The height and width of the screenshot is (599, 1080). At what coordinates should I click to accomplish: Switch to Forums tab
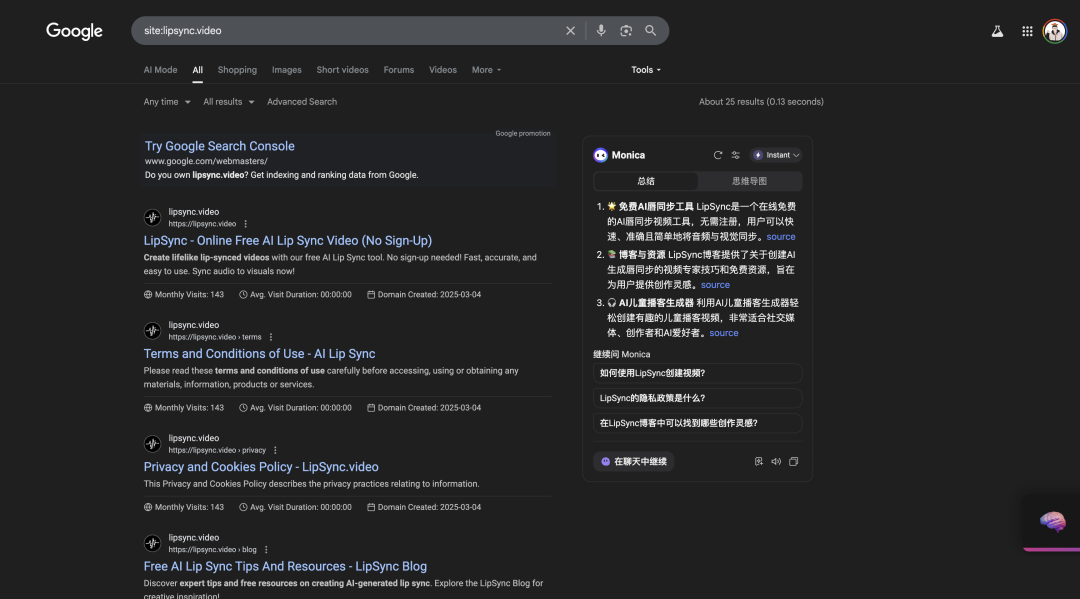[399, 70]
